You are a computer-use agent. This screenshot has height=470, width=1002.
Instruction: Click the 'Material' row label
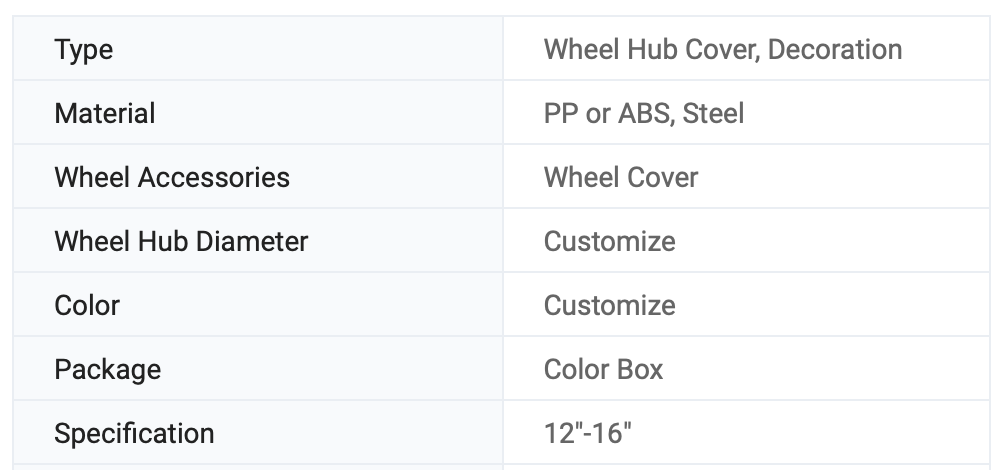click(x=105, y=113)
